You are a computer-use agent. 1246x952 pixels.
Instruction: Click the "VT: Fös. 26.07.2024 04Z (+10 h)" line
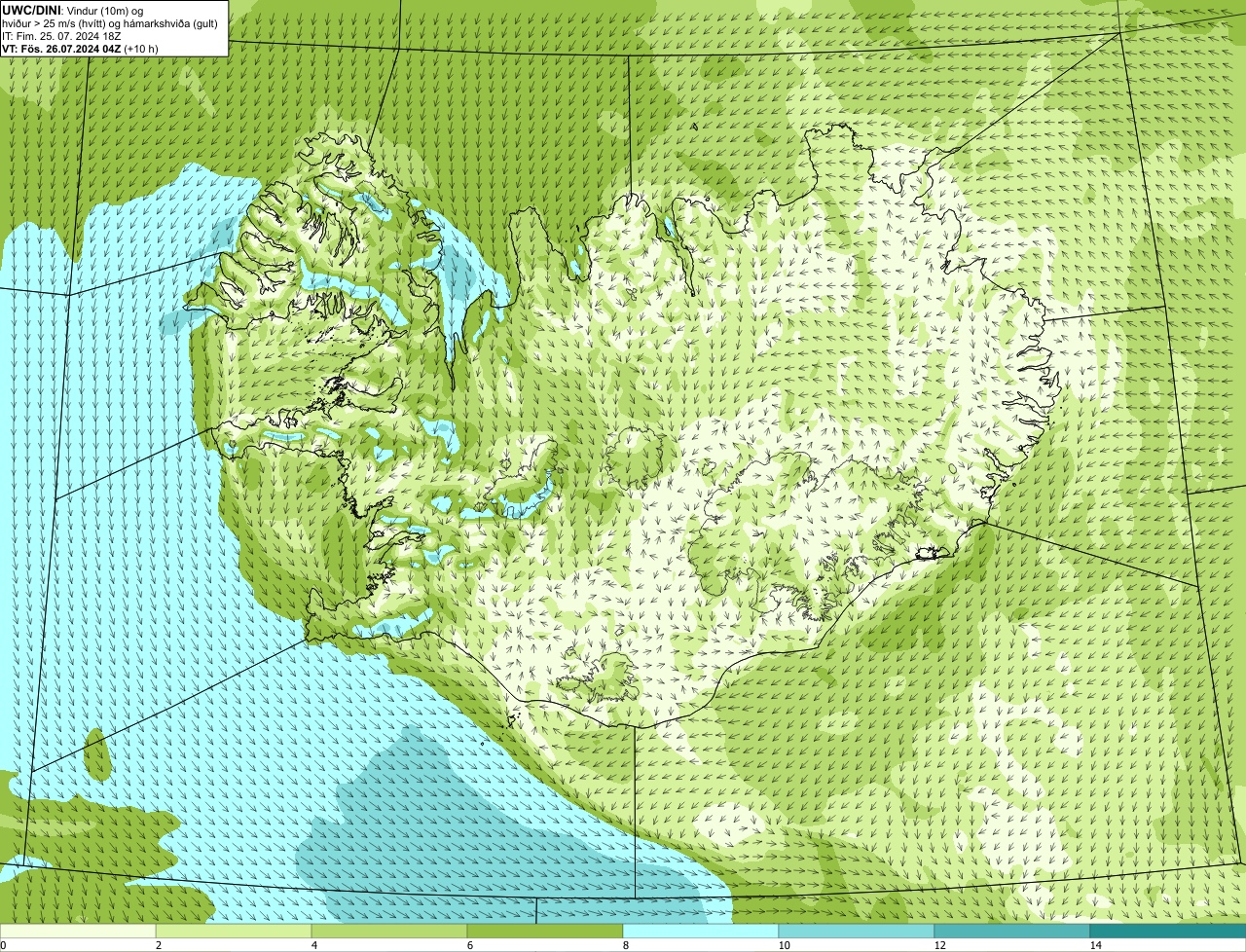80,48
